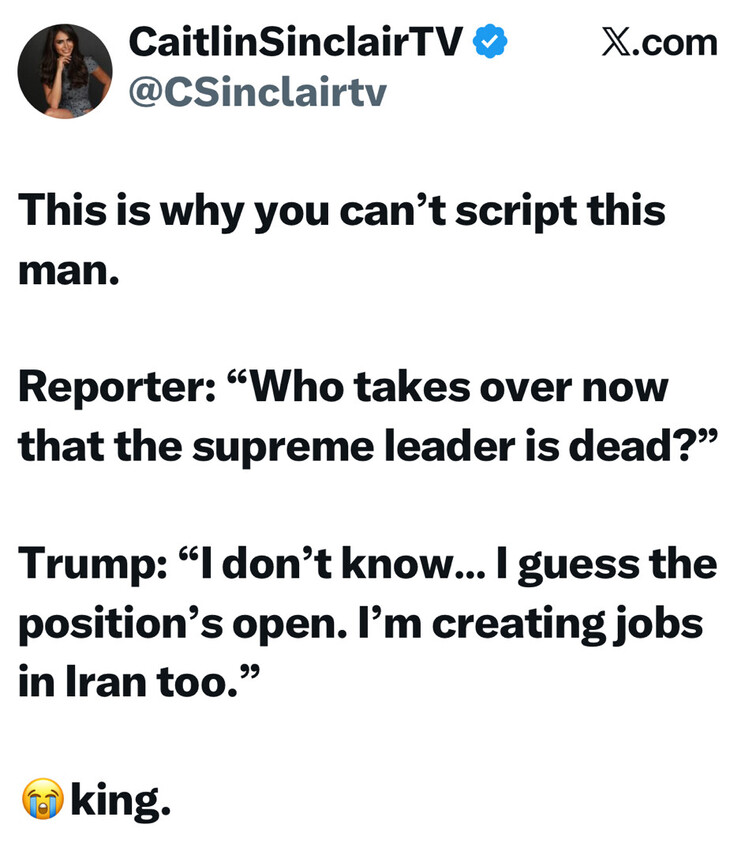This screenshot has width=756, height=847.
Task: Click the "Reporter:" label in the tweet
Action: tap(111, 387)
